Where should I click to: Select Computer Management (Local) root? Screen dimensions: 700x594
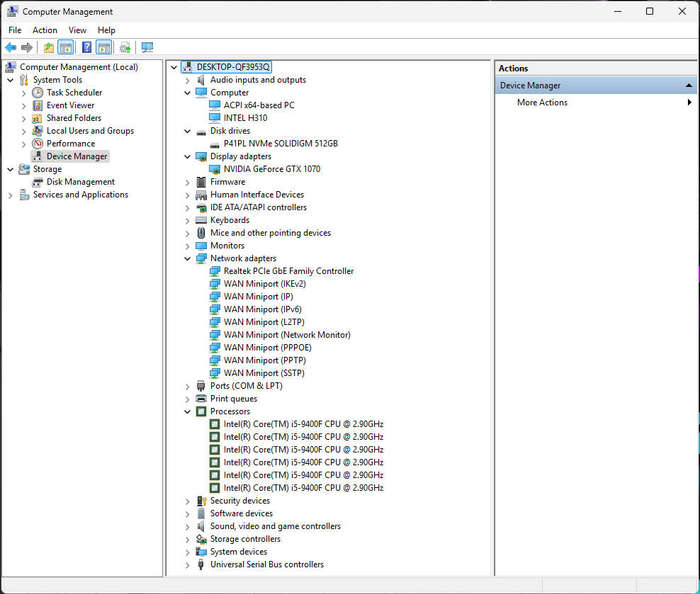click(x=79, y=67)
